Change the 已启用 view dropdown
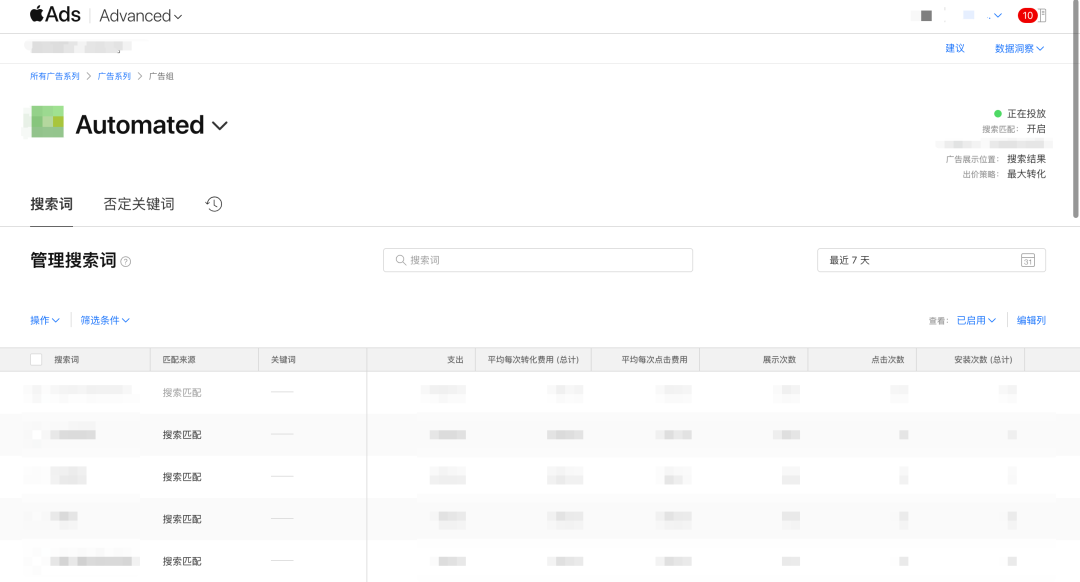Screen dimensions: 1080x582 coord(976,320)
